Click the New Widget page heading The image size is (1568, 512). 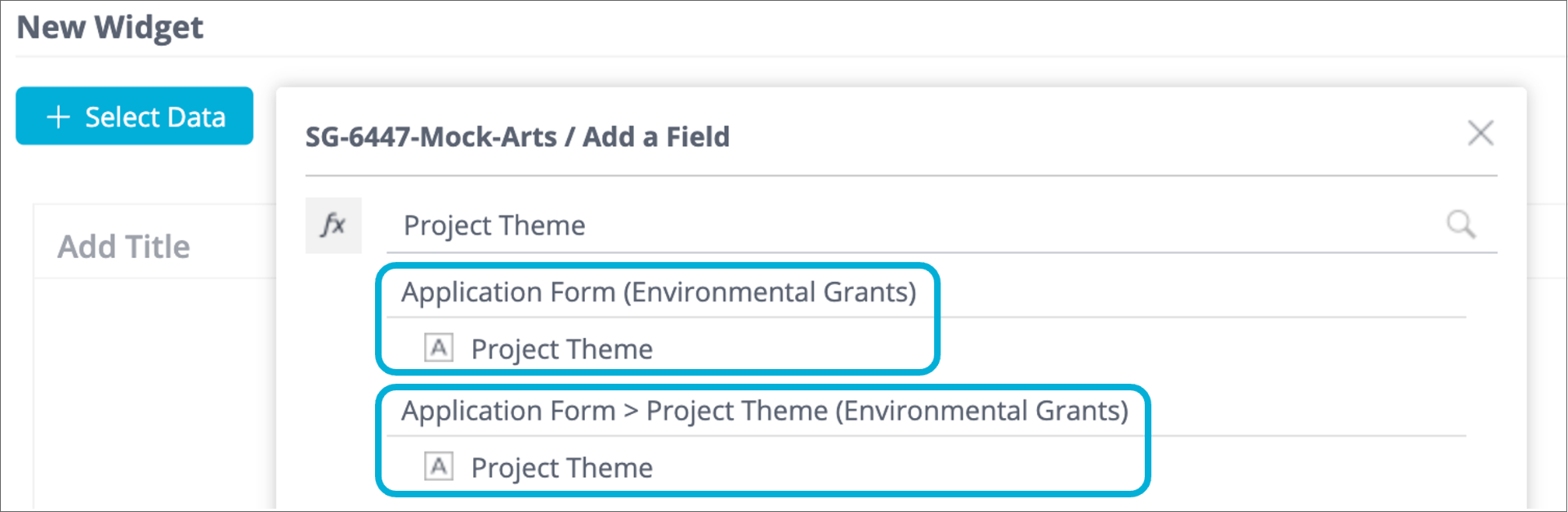109,28
